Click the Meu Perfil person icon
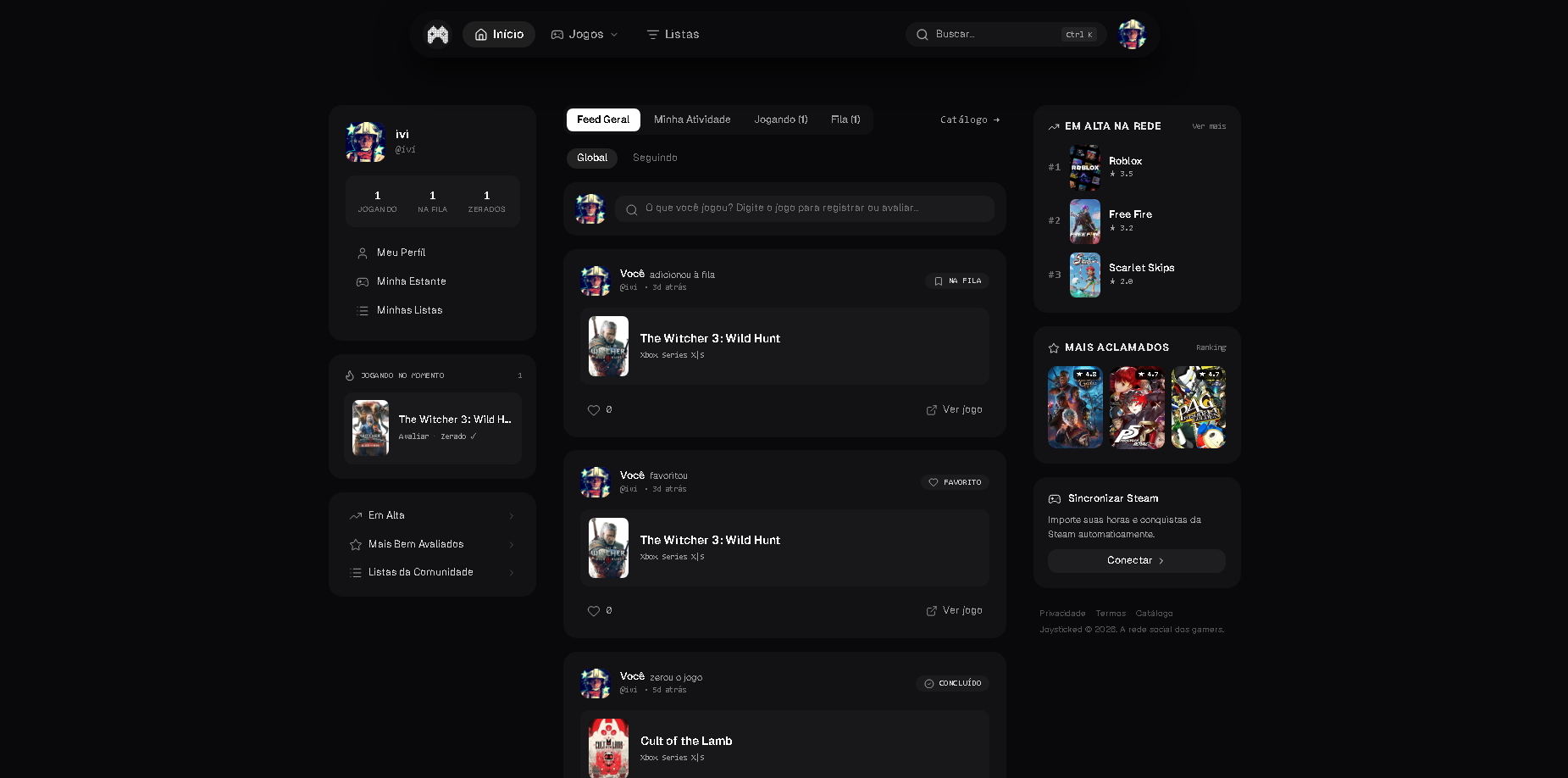The image size is (1568, 778). [363, 253]
